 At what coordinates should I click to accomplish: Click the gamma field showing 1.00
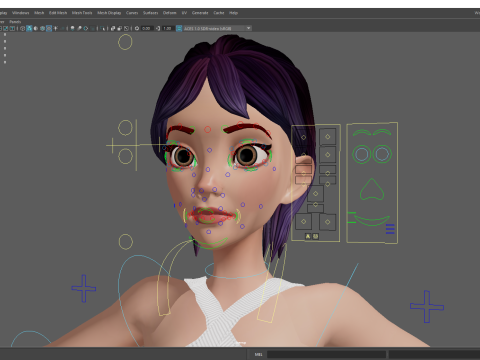click(x=168, y=28)
